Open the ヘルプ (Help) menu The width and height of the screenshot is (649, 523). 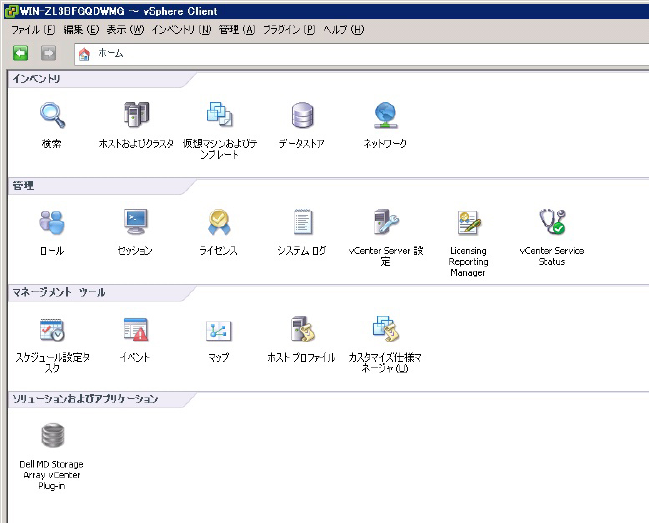click(x=344, y=30)
